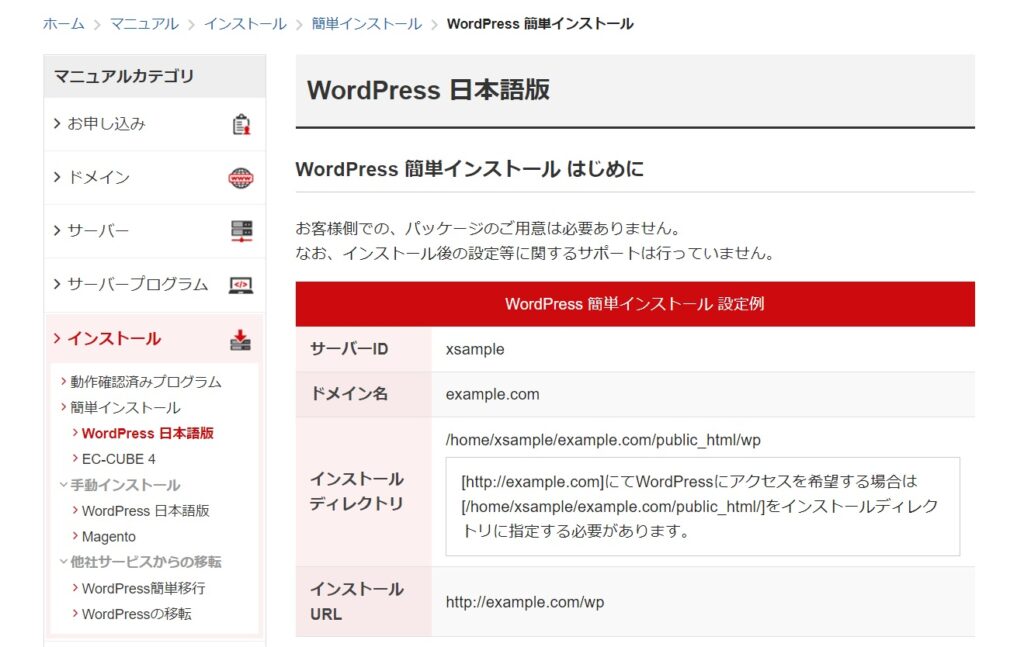Open 簡単インストール breadcrumb link
The image size is (1024, 647).
pos(366,24)
